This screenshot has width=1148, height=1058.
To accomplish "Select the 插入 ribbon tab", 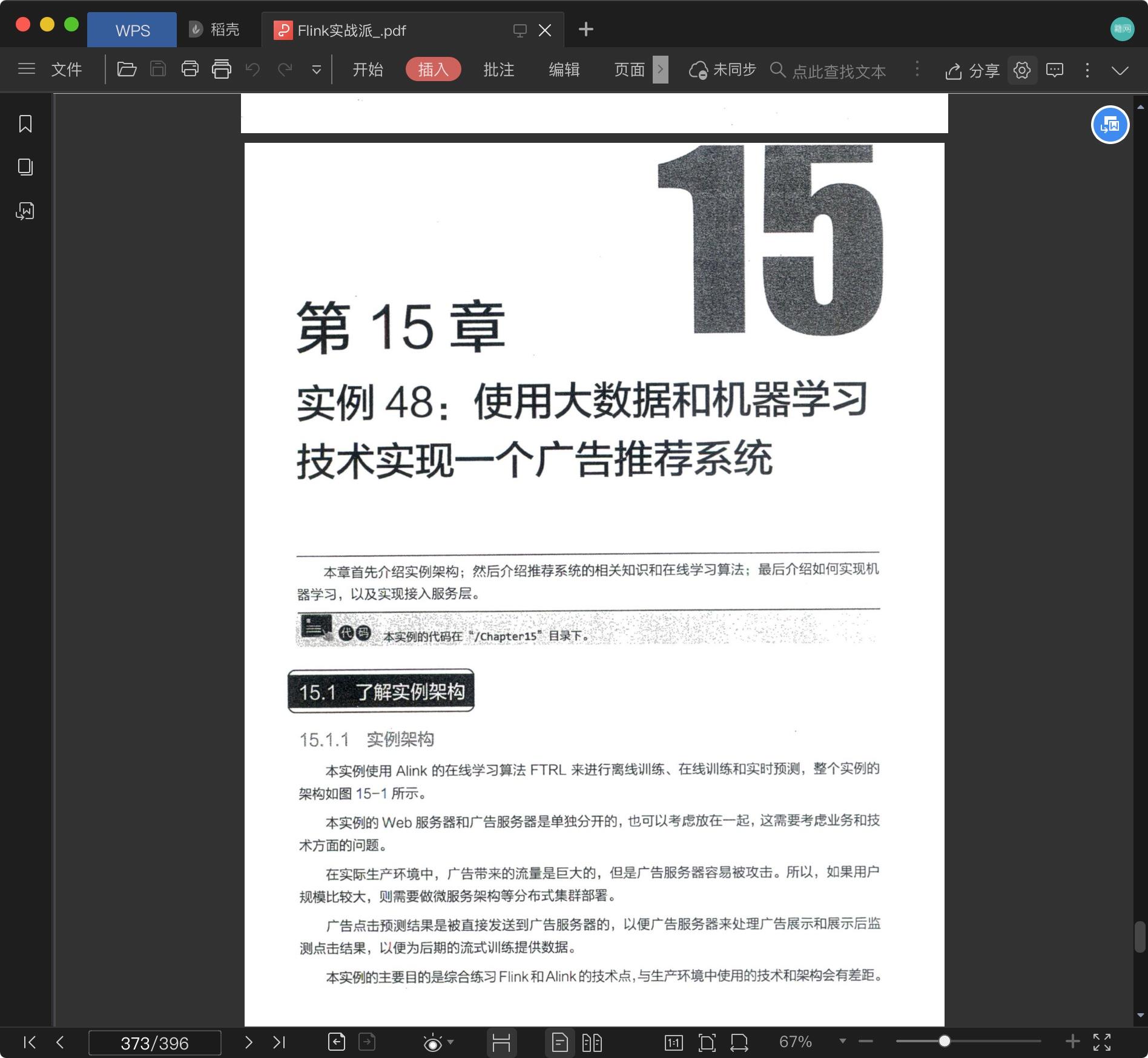I will (434, 70).
